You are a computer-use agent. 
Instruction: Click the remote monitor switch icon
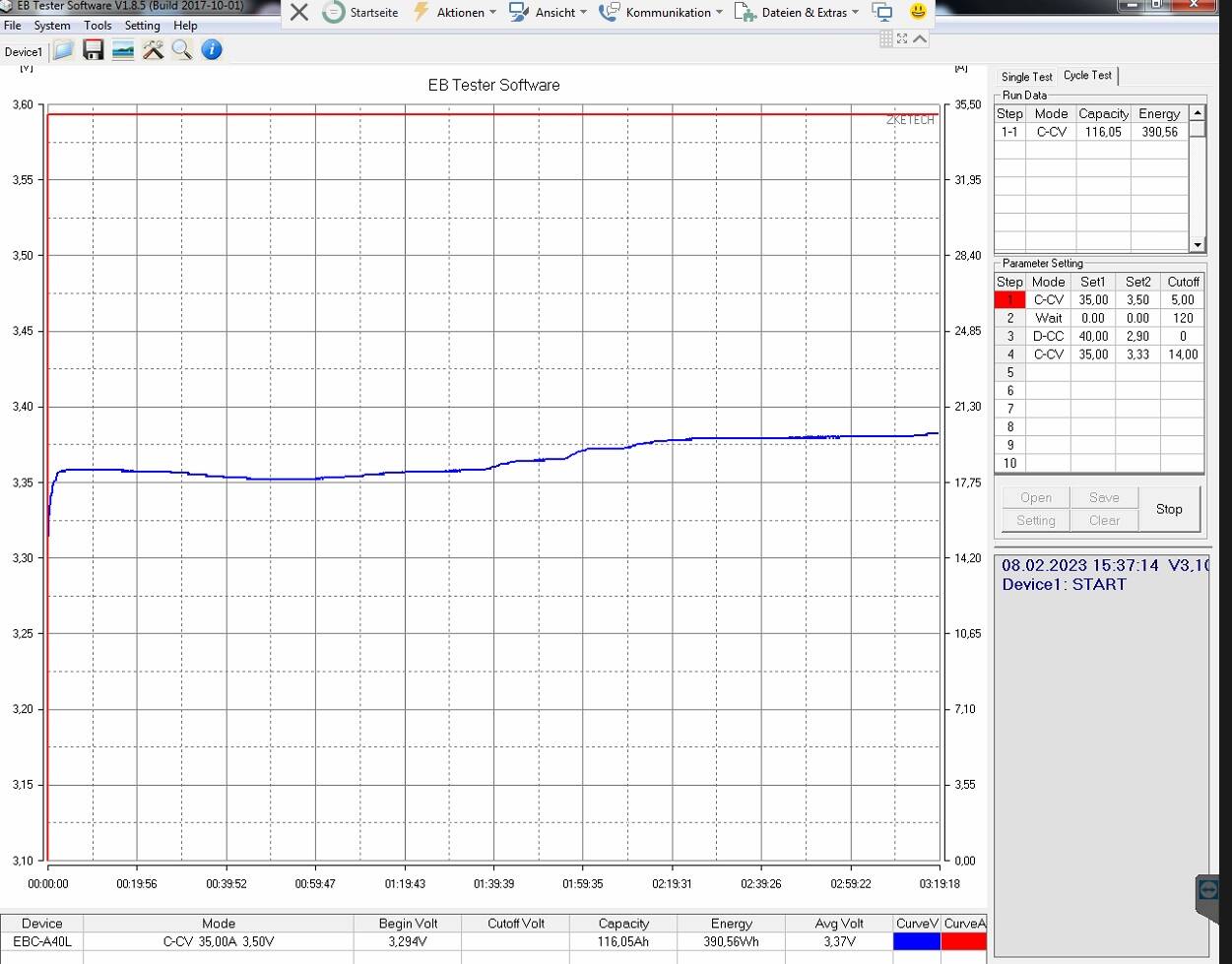click(882, 12)
